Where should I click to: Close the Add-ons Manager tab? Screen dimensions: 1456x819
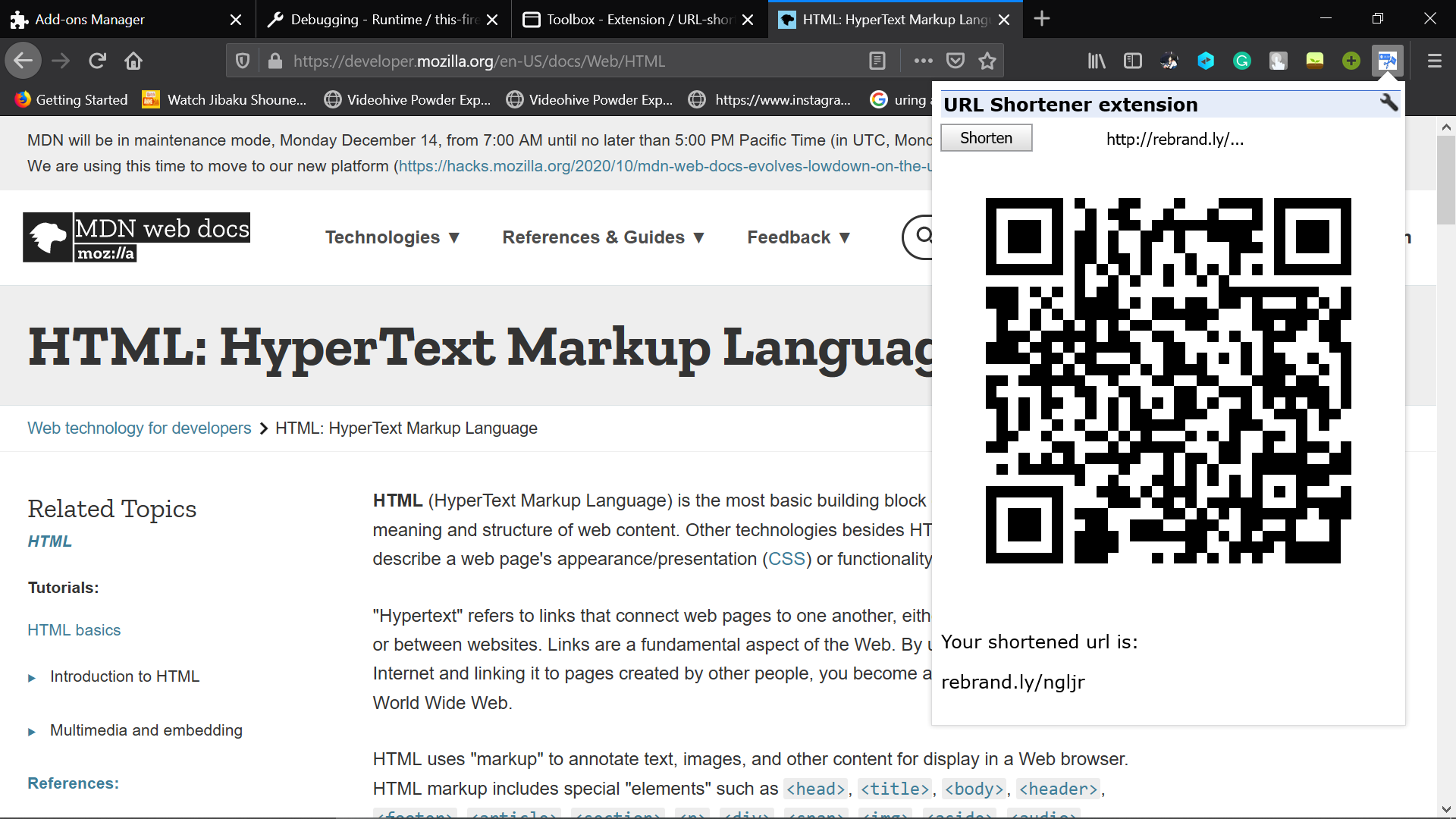[236, 20]
